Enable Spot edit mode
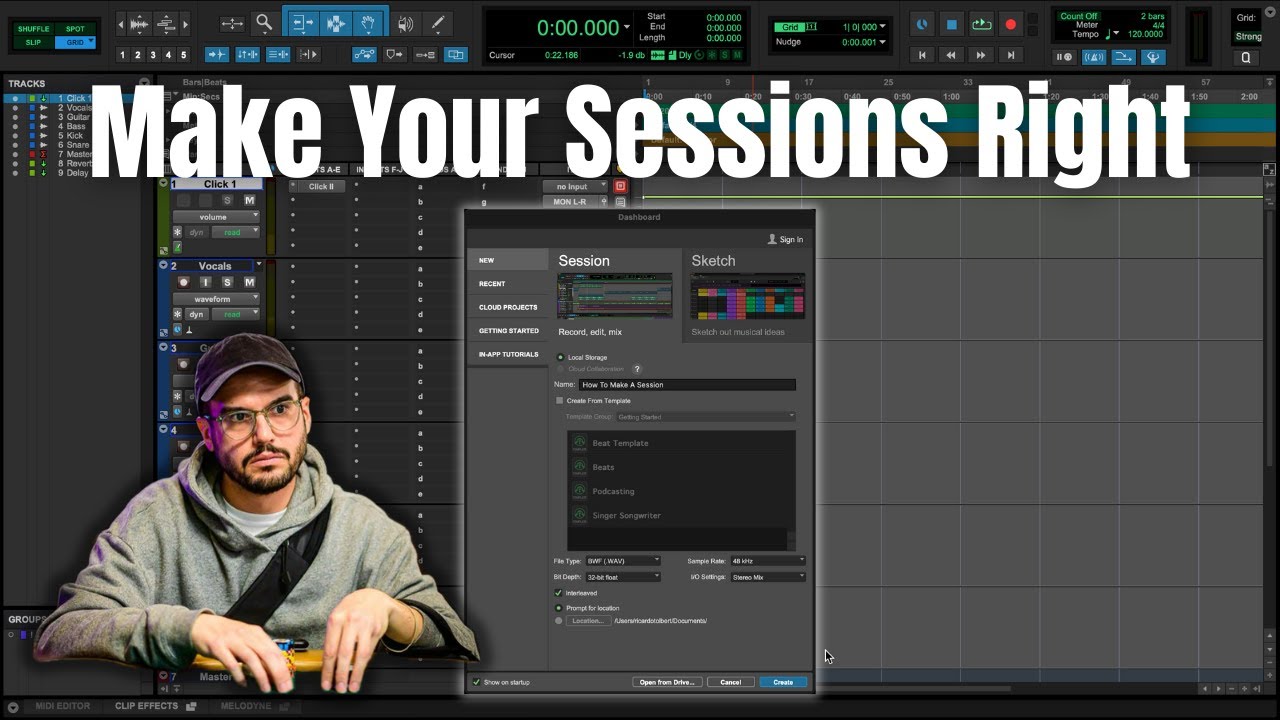This screenshot has height=720, width=1280. tap(75, 29)
